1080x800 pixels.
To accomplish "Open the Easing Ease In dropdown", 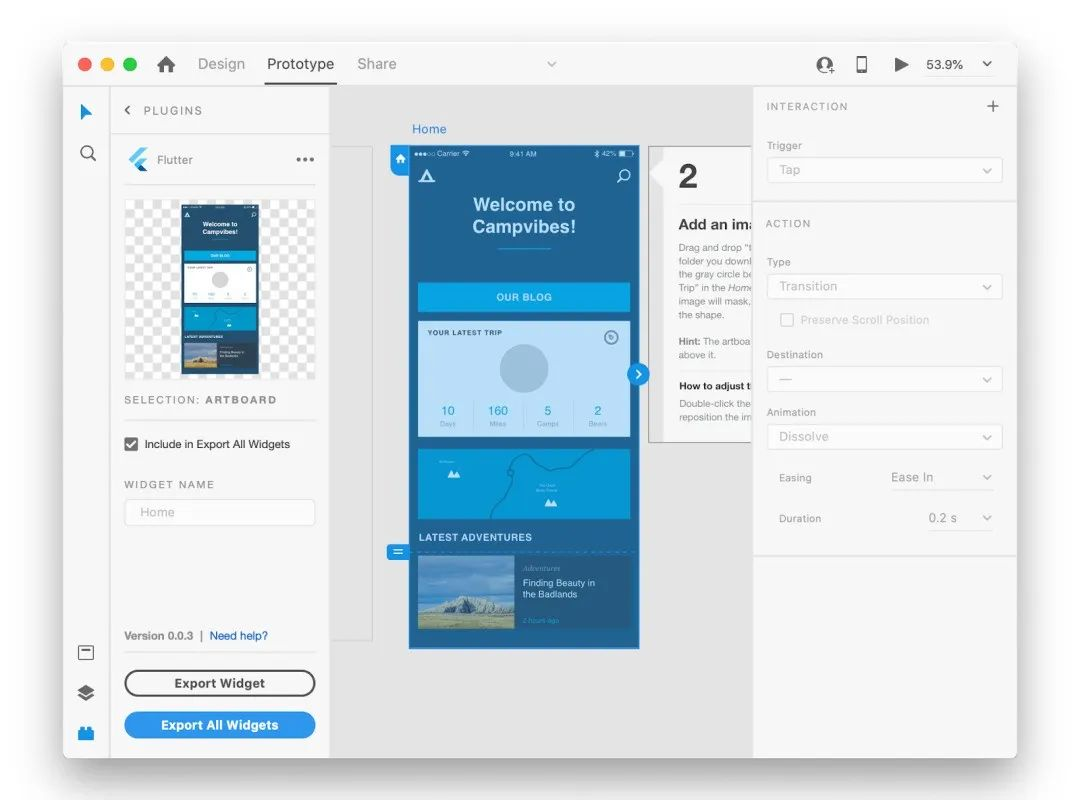I will pos(941,478).
